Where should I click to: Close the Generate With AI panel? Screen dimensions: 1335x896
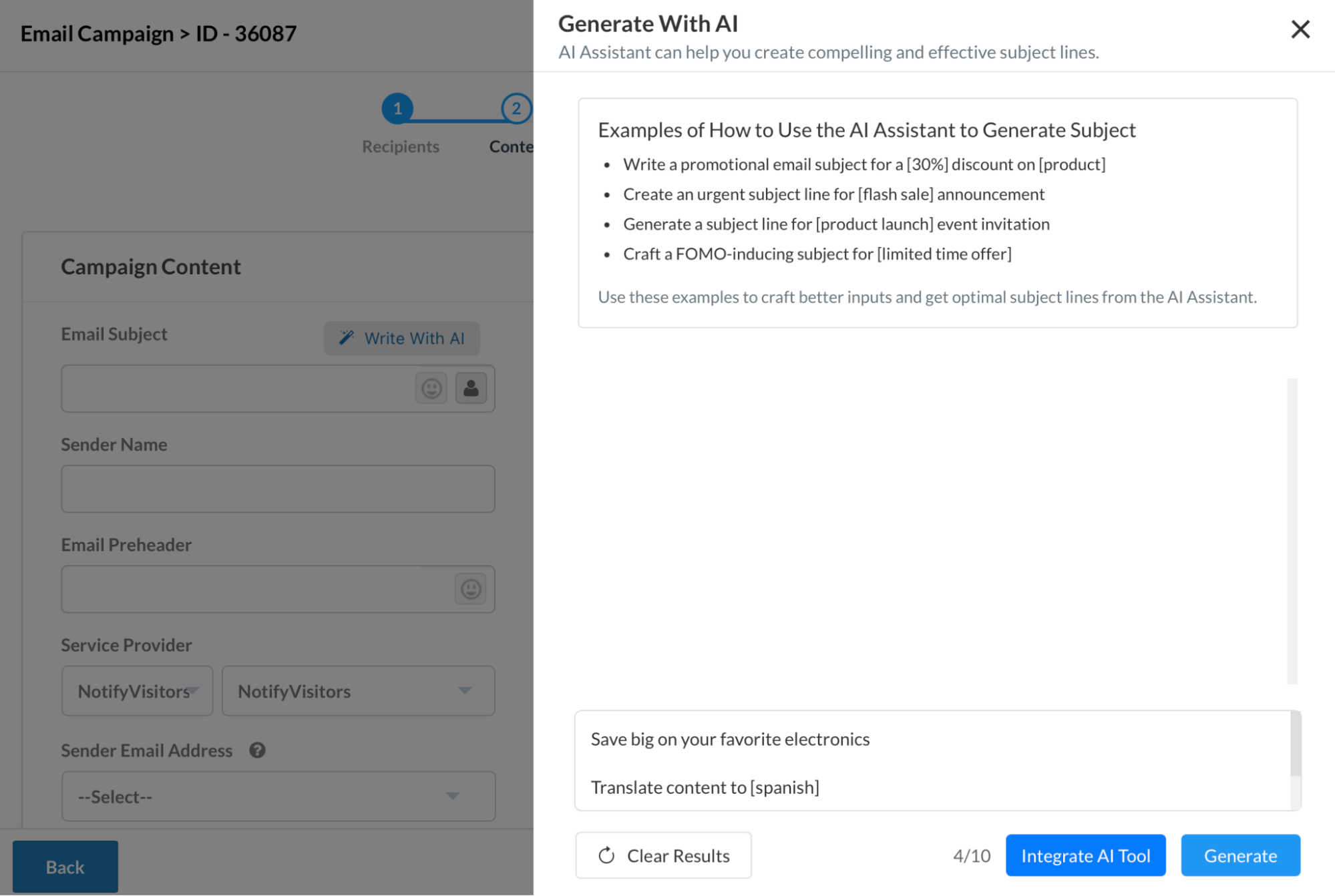(1300, 29)
